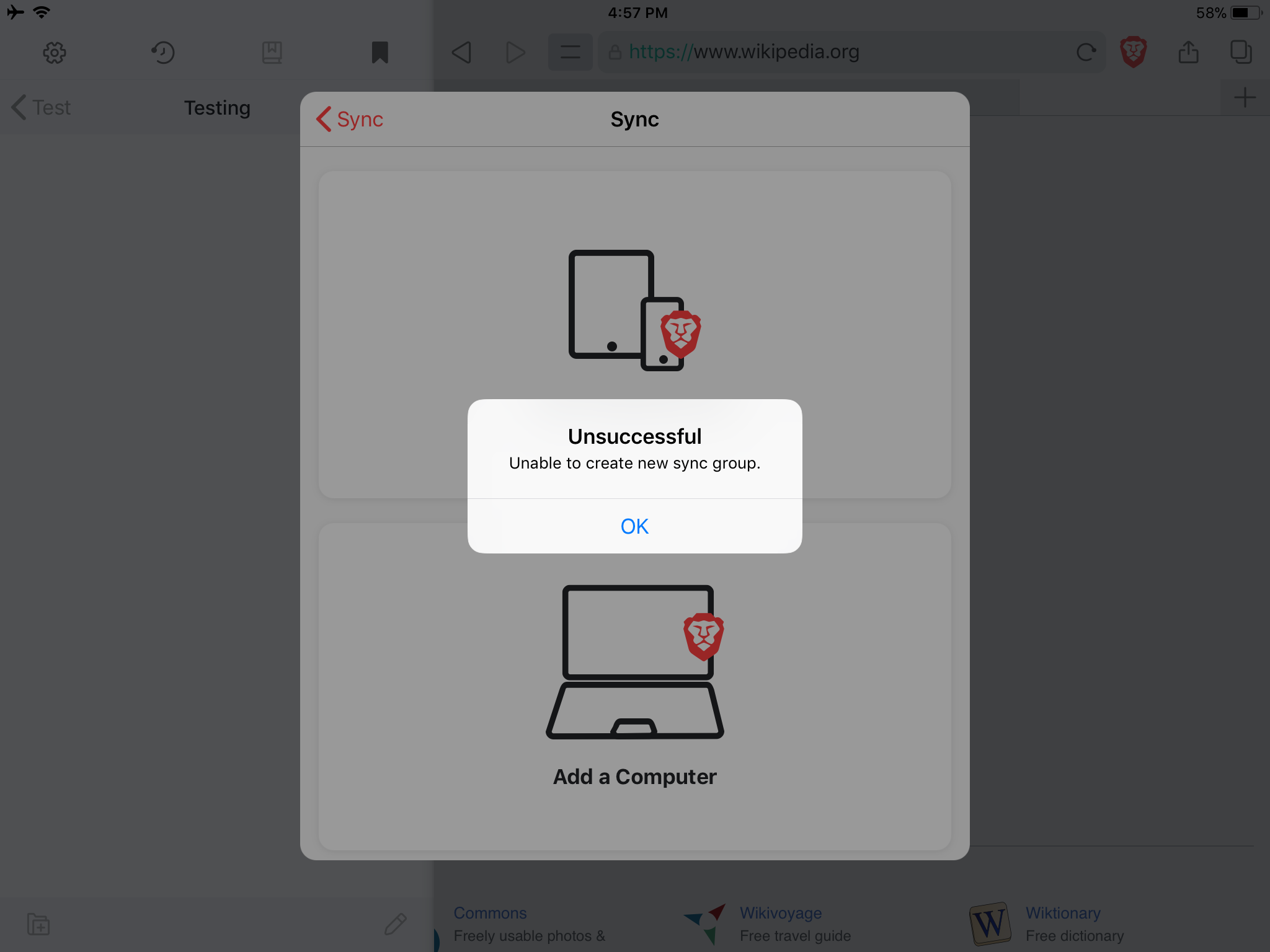Tap OK in the Unsuccessful alert

click(634, 526)
